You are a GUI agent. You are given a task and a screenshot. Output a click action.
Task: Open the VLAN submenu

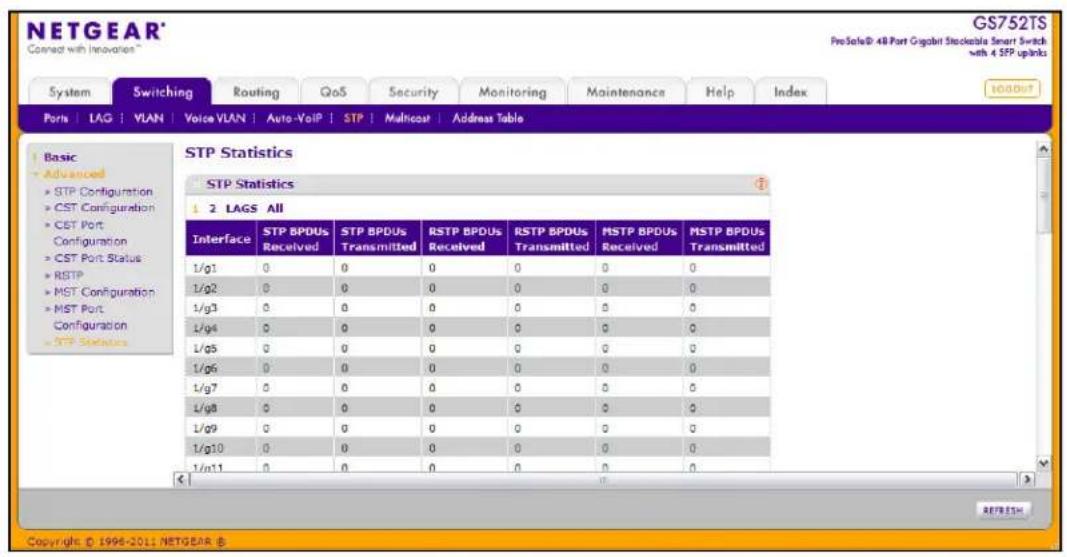click(148, 118)
